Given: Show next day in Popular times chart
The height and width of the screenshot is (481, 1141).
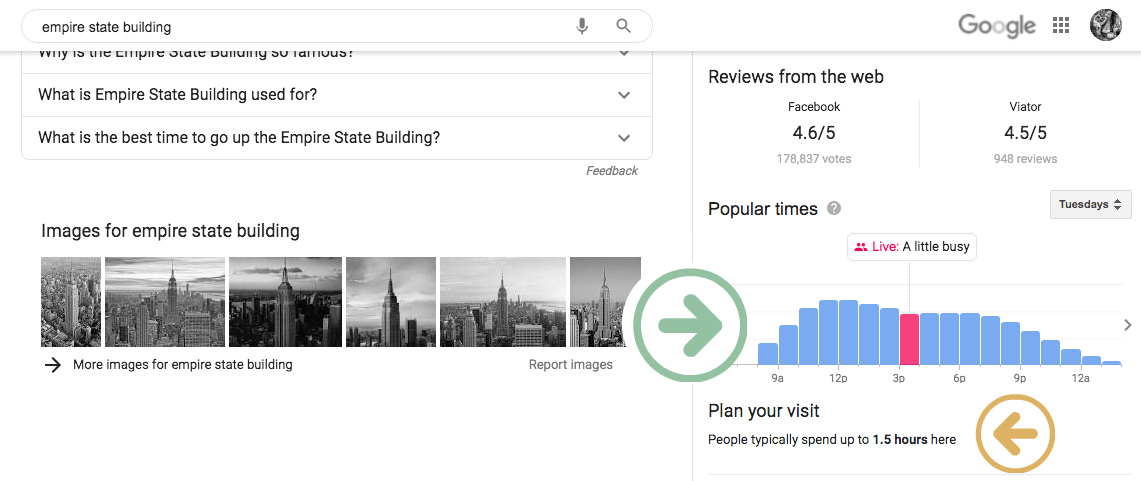Looking at the screenshot, I should (x=1128, y=325).
